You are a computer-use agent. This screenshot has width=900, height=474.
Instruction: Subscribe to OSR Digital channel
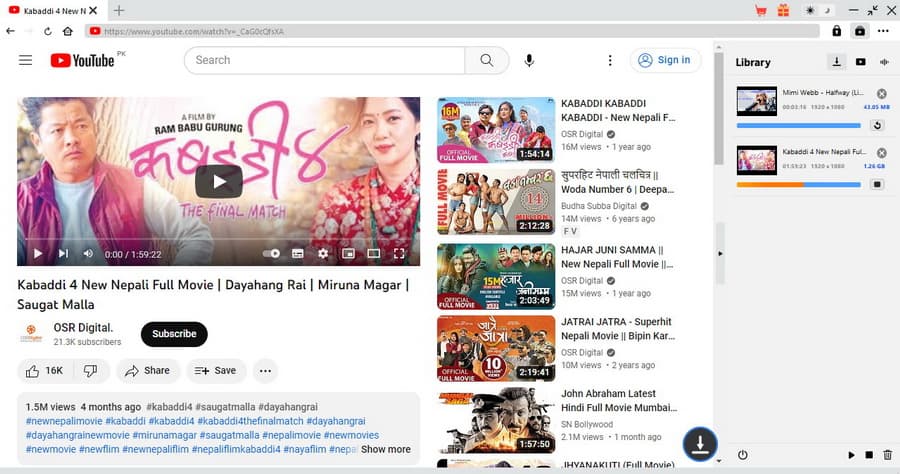click(174, 334)
